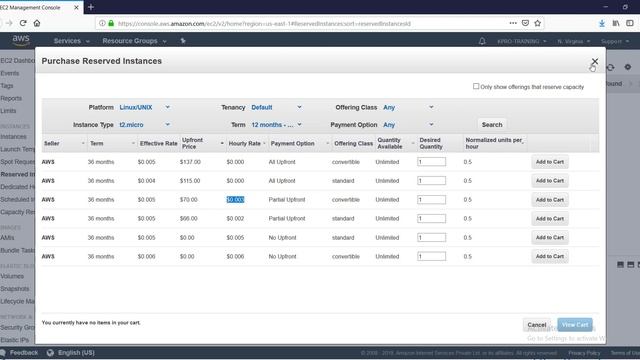Open the Platform dropdown
Image resolution: width=640 pixels, height=360 pixels.
pos(144,107)
